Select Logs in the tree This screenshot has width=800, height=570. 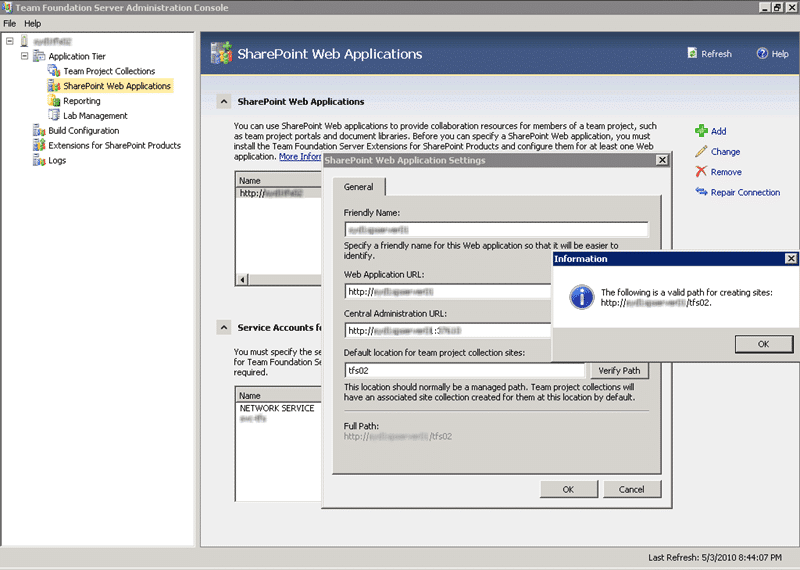point(57,160)
